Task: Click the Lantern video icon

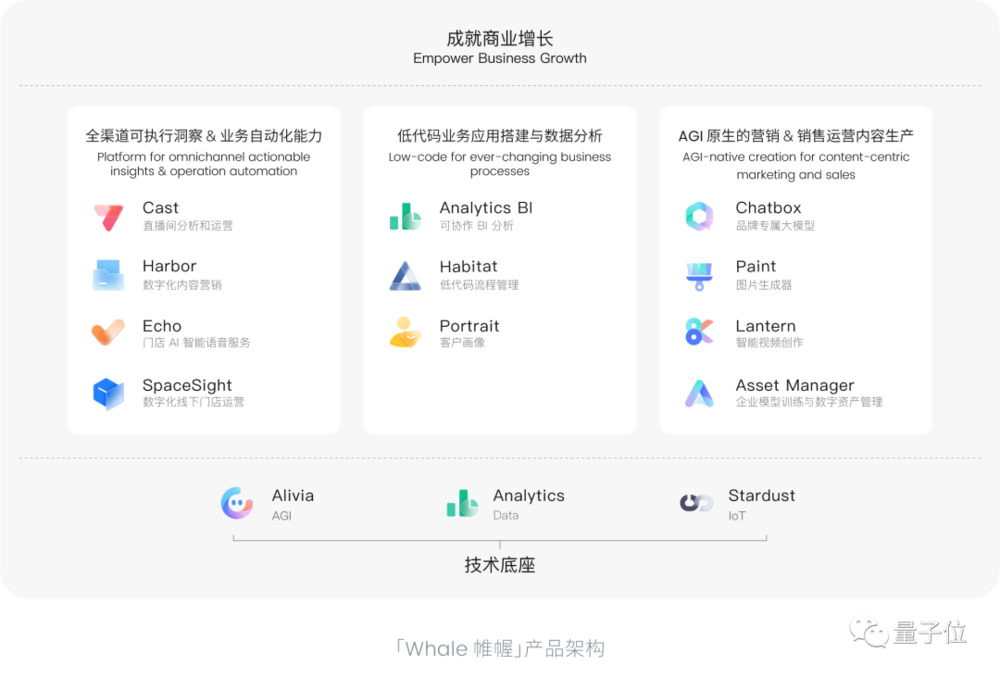Action: 700,331
